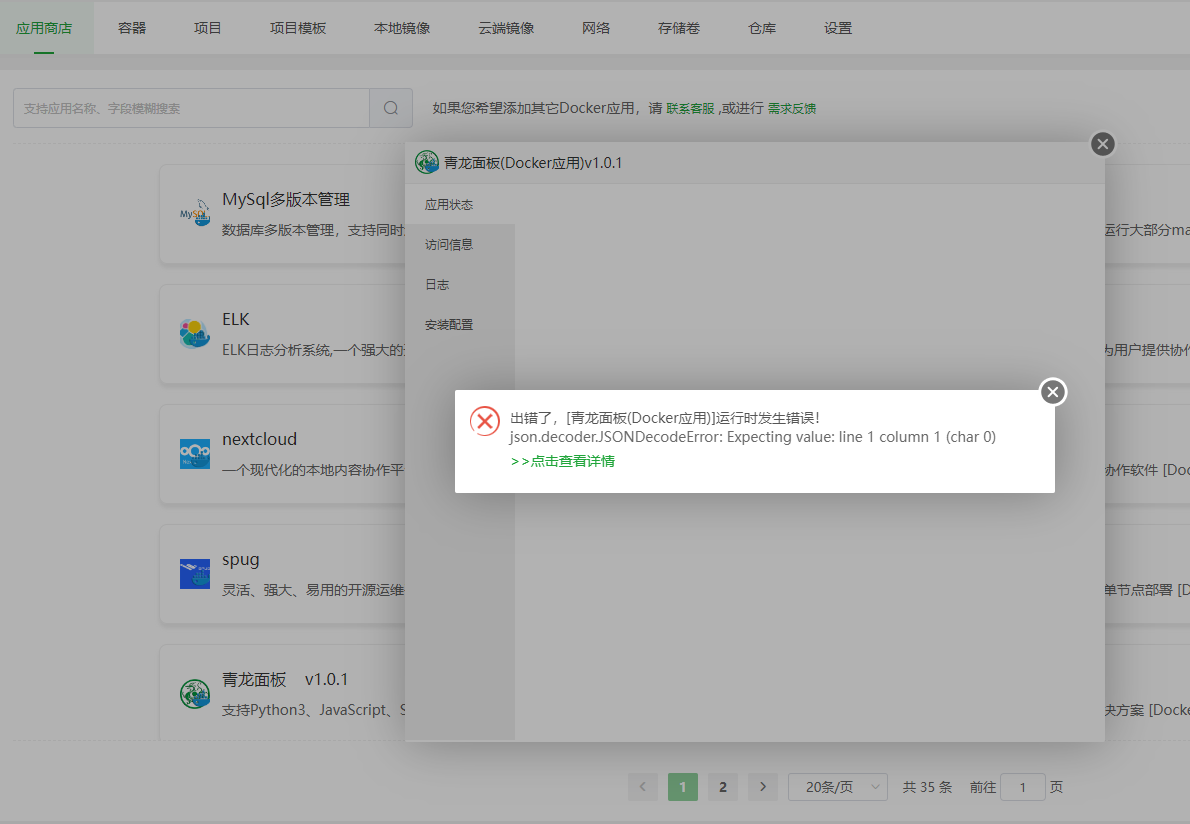The width and height of the screenshot is (1190, 824).
Task: Go to page 1 in pagination
Action: click(x=682, y=787)
